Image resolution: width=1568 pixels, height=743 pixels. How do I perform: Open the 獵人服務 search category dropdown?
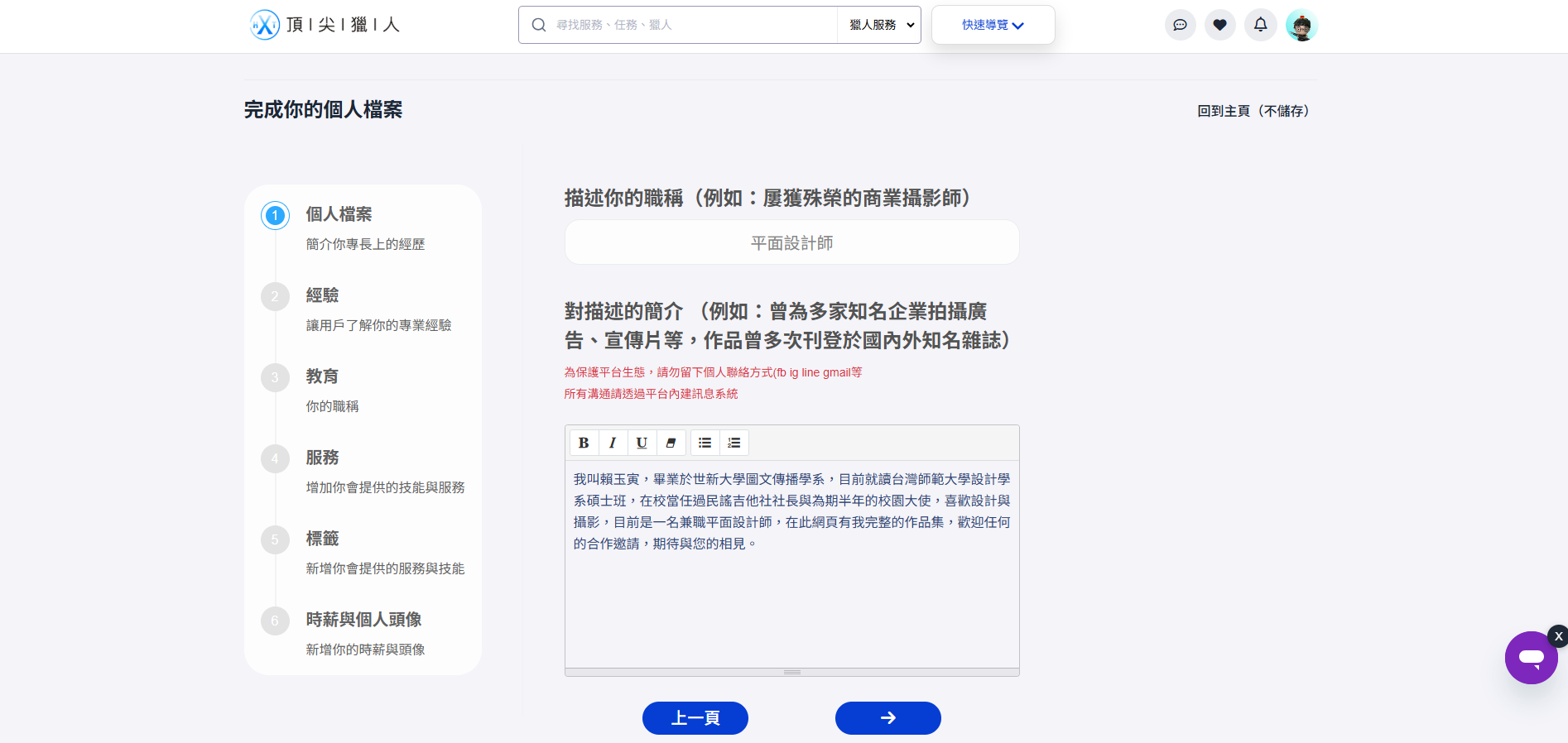coord(881,25)
